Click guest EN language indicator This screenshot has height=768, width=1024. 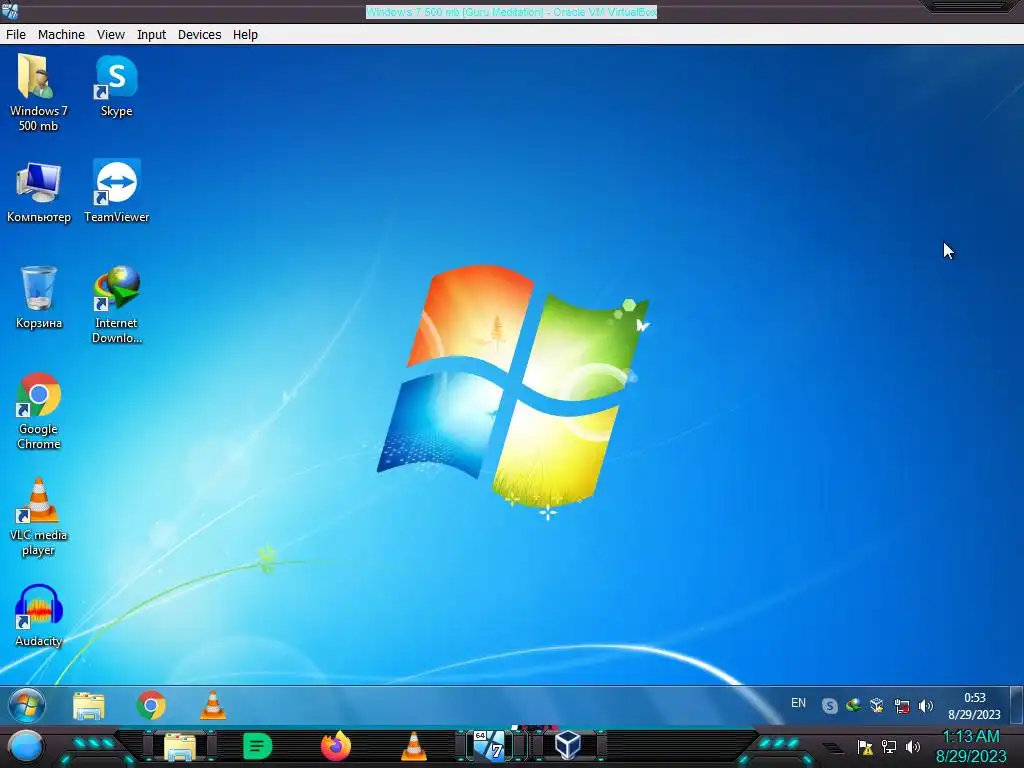pyautogui.click(x=798, y=703)
